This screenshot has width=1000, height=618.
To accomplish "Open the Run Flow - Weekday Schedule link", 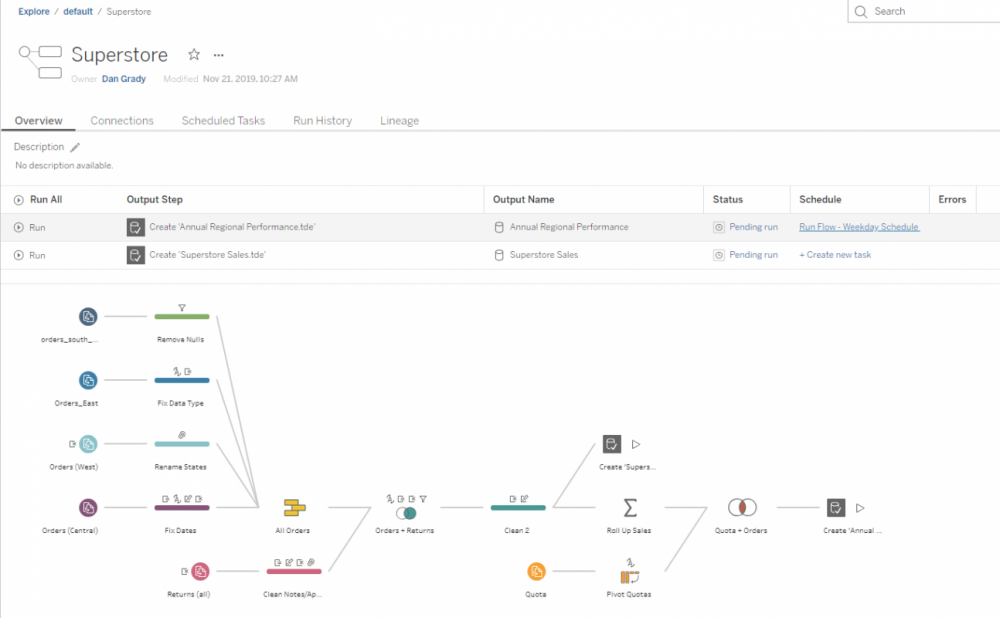I will pyautogui.click(x=859, y=227).
